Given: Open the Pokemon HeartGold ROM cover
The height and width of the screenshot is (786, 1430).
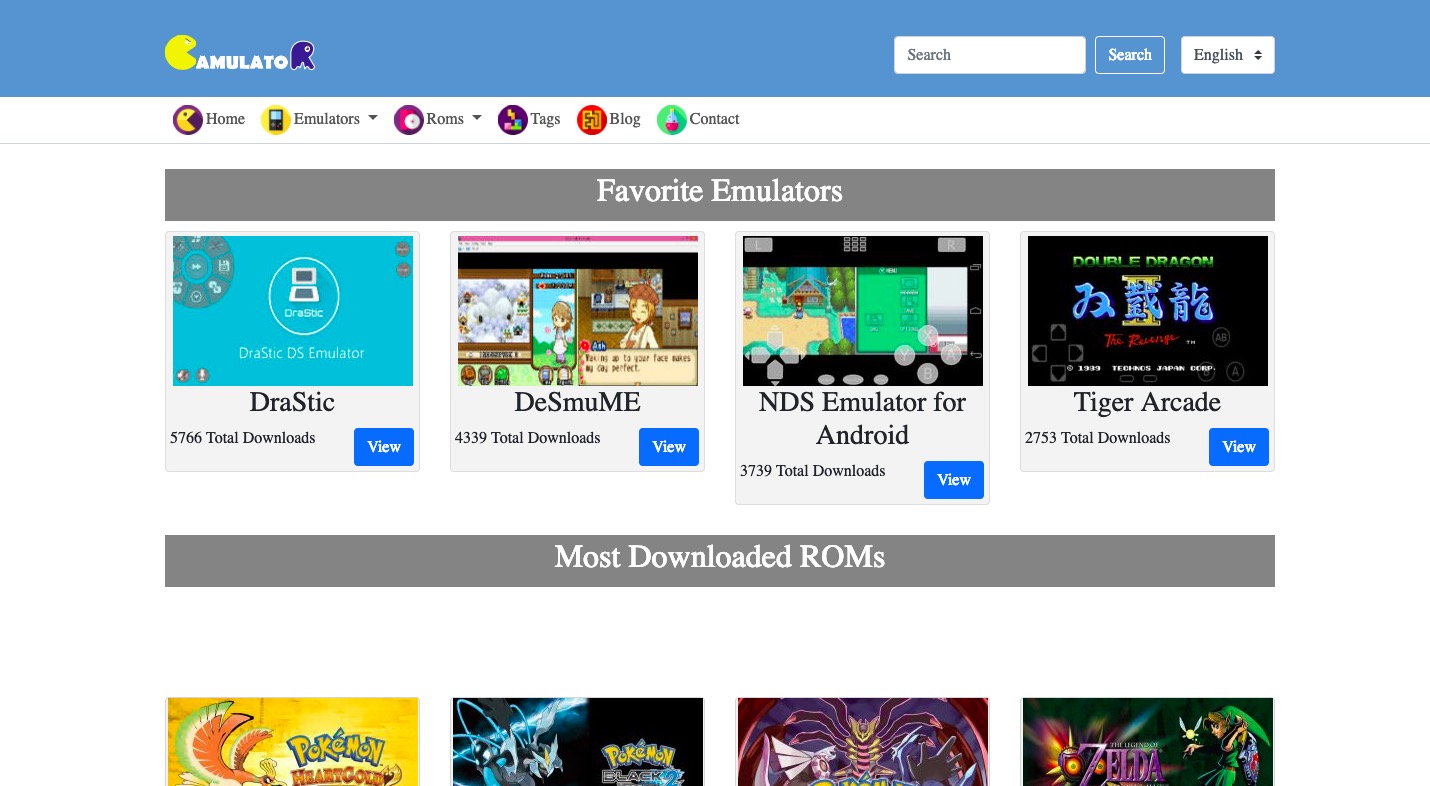Looking at the screenshot, I should coord(293,742).
